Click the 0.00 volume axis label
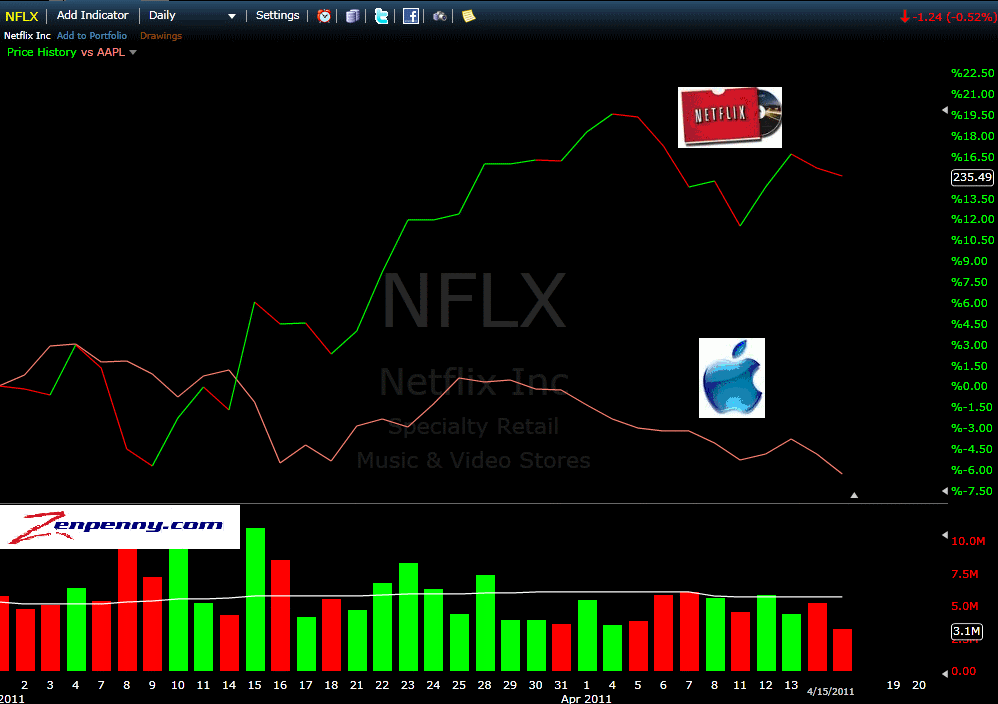This screenshot has height=704, width=998. tap(964, 671)
